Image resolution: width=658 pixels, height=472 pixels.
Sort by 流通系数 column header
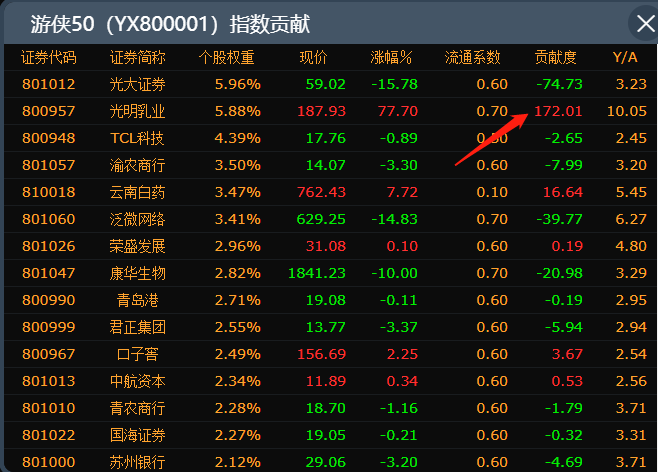pos(473,57)
